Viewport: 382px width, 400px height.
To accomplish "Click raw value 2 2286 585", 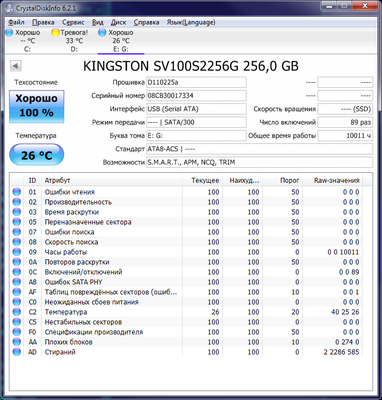I will click(341, 352).
